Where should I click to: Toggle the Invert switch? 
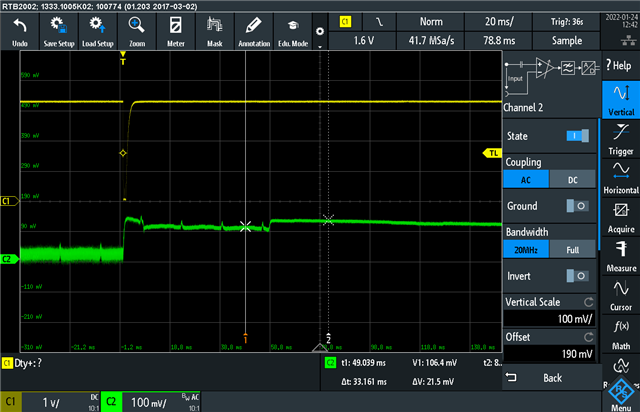click(x=578, y=276)
